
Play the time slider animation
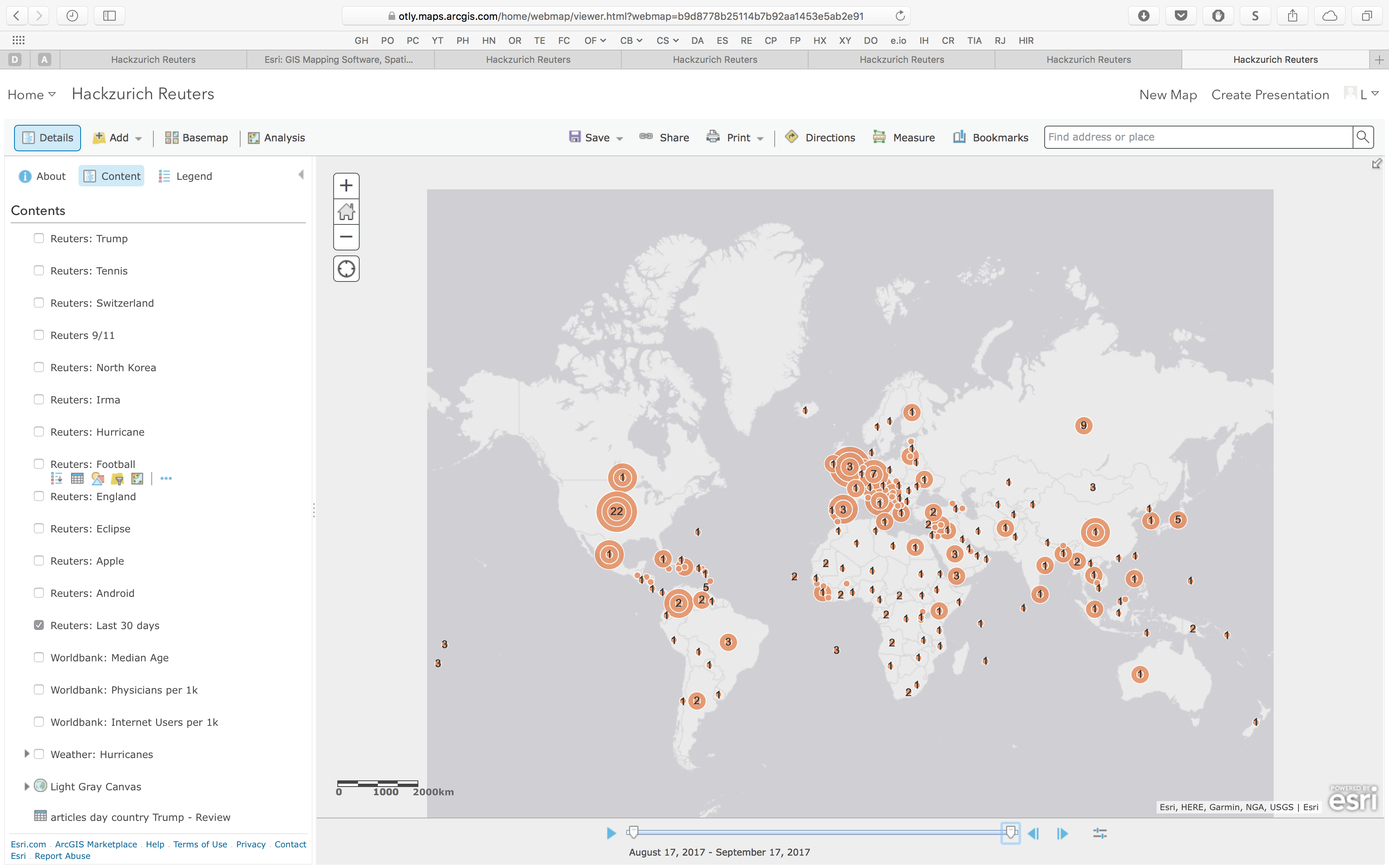[611, 833]
